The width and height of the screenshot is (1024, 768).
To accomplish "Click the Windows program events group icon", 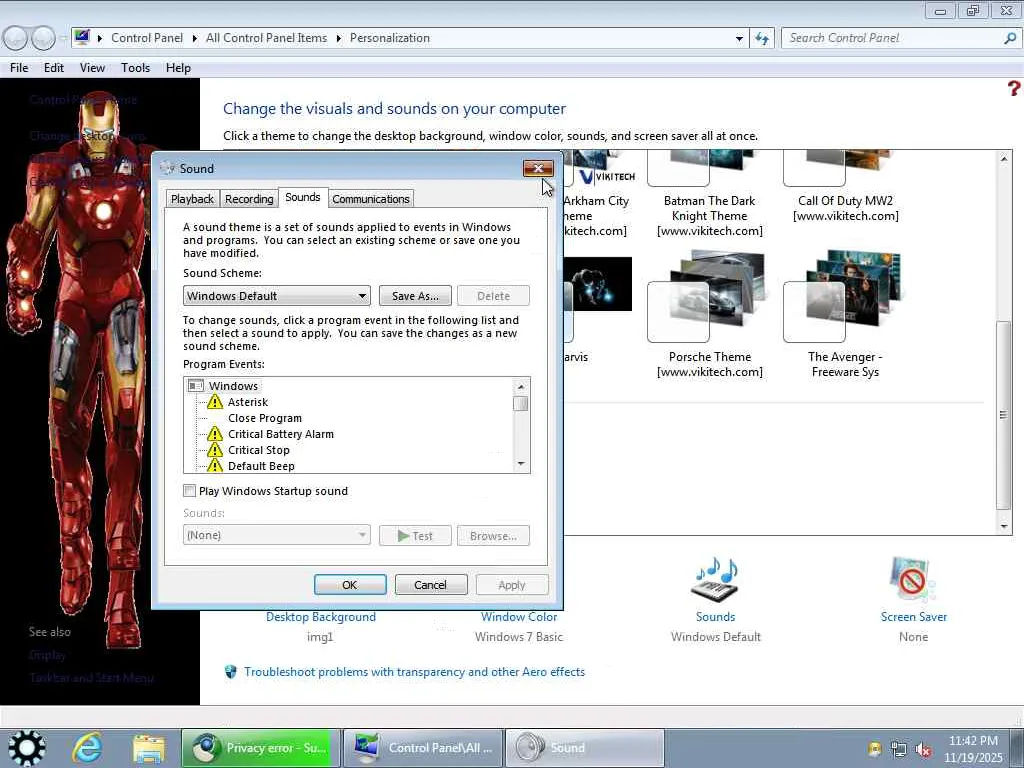I will click(x=195, y=386).
